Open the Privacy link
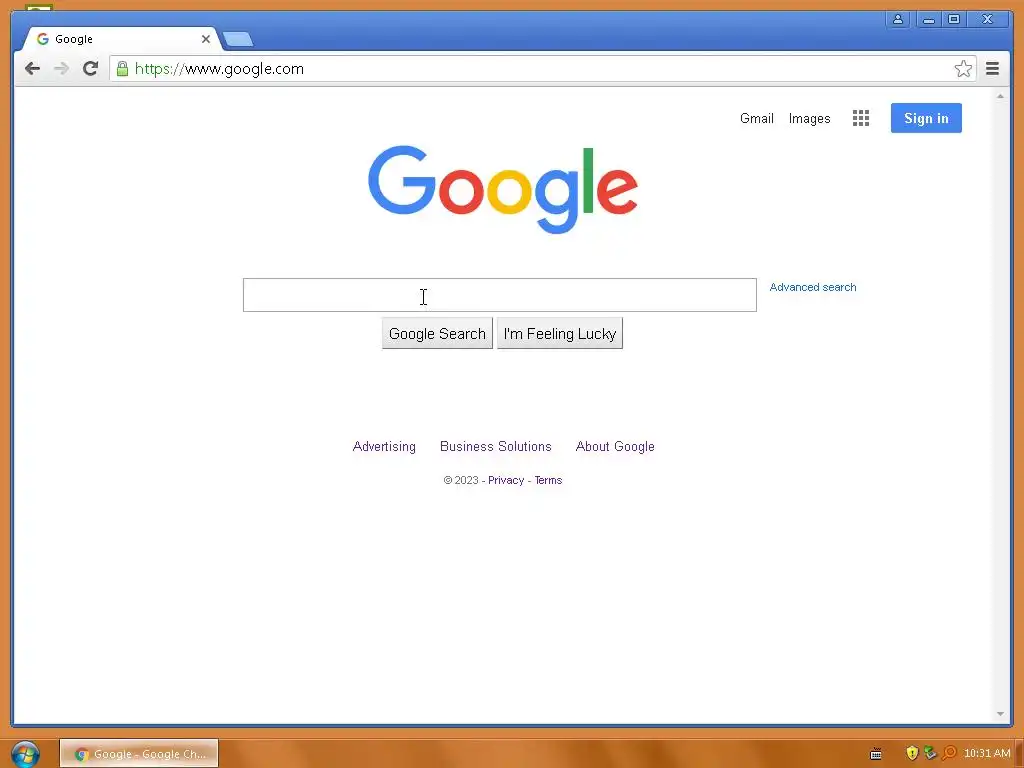Screen dimensions: 1024x768 506,481
